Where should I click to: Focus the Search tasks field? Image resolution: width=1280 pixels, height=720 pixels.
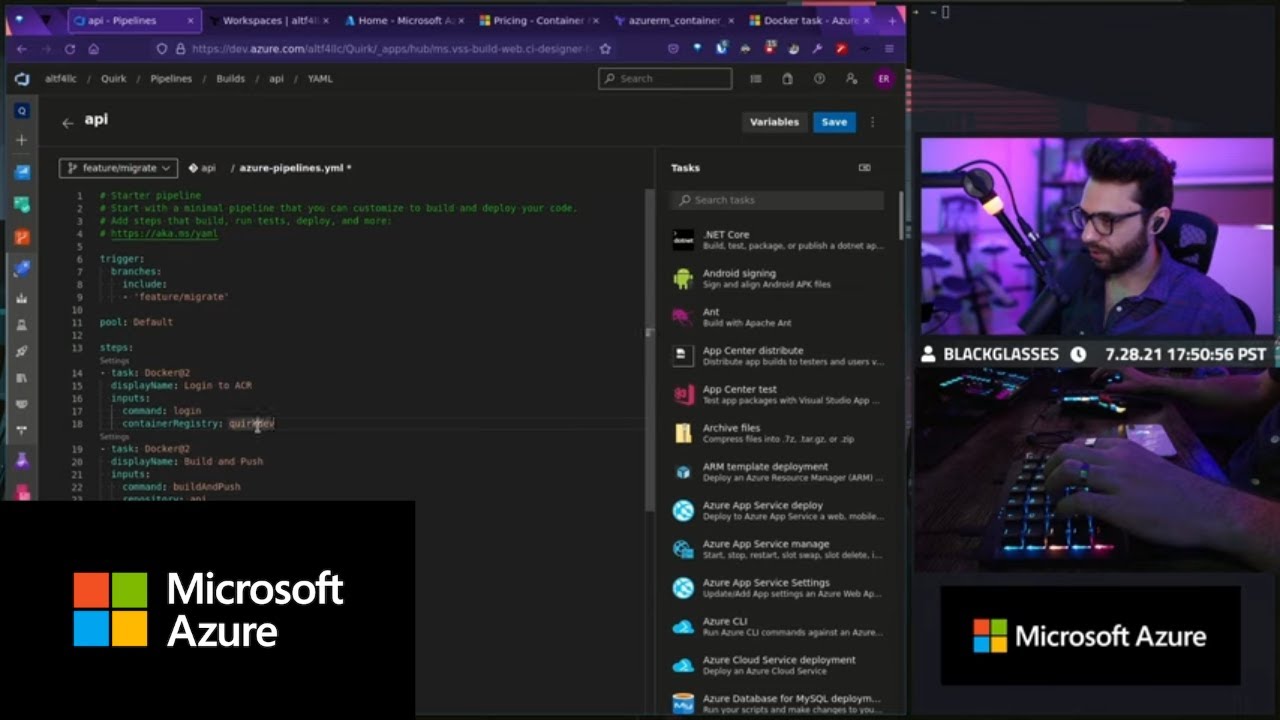(777, 200)
